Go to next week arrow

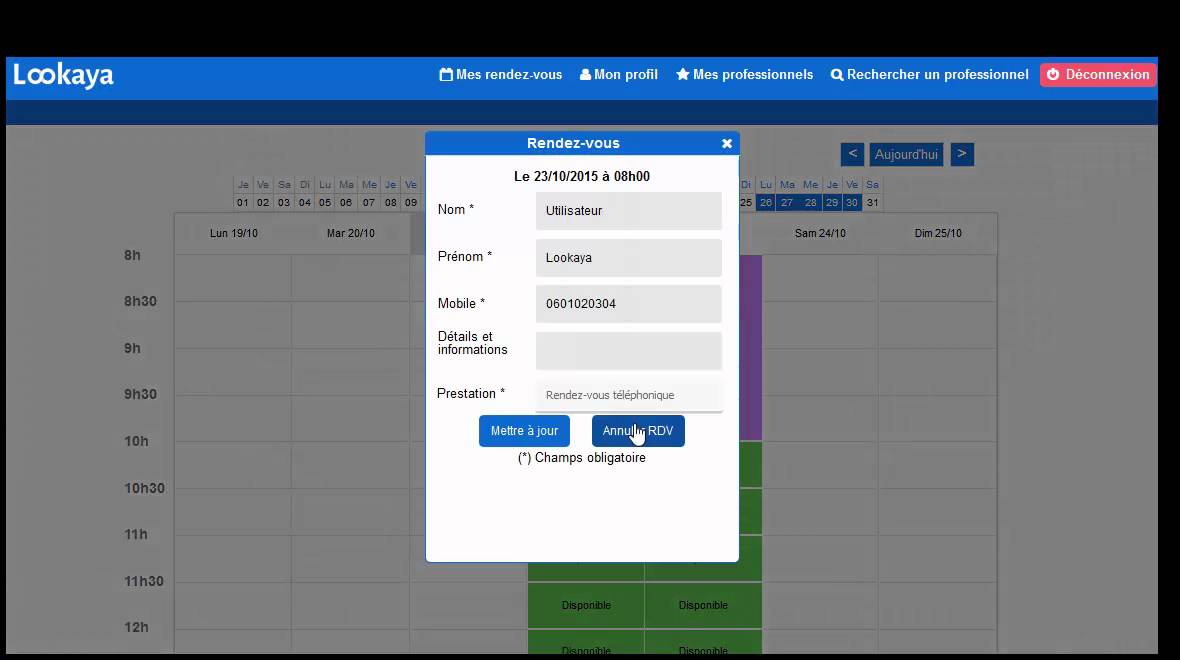coord(962,154)
